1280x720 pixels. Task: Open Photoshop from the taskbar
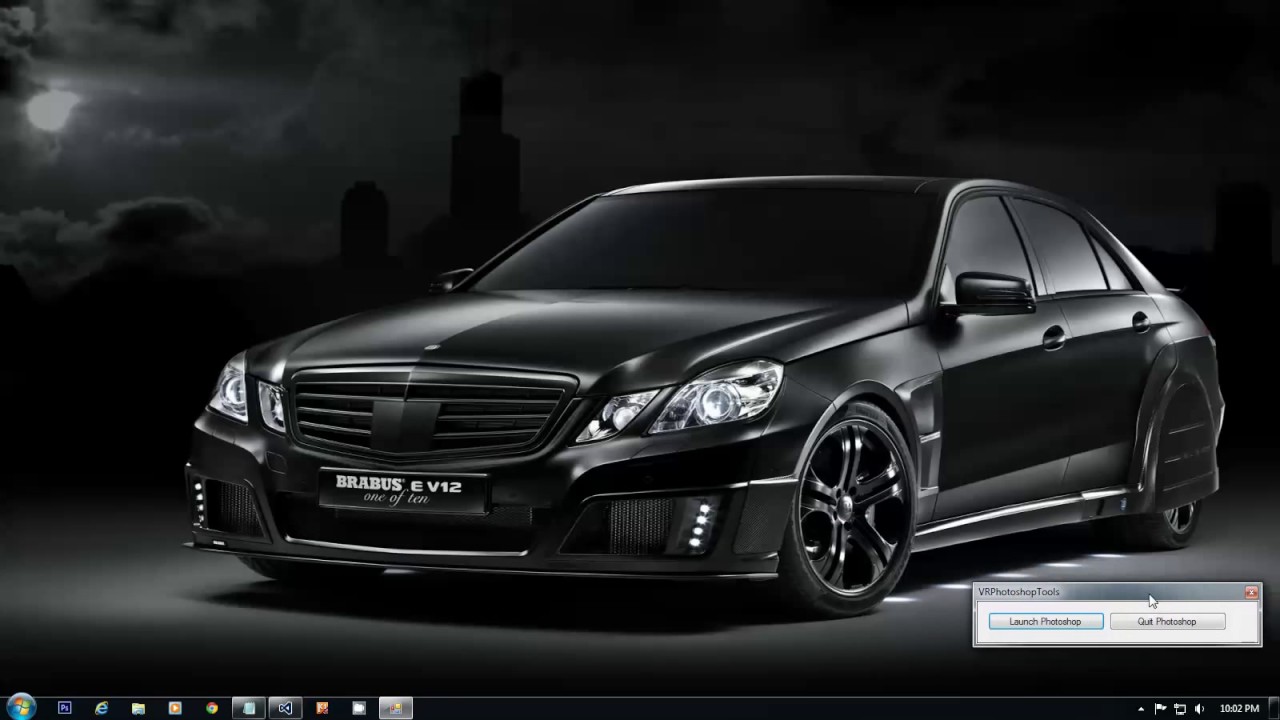[x=65, y=708]
